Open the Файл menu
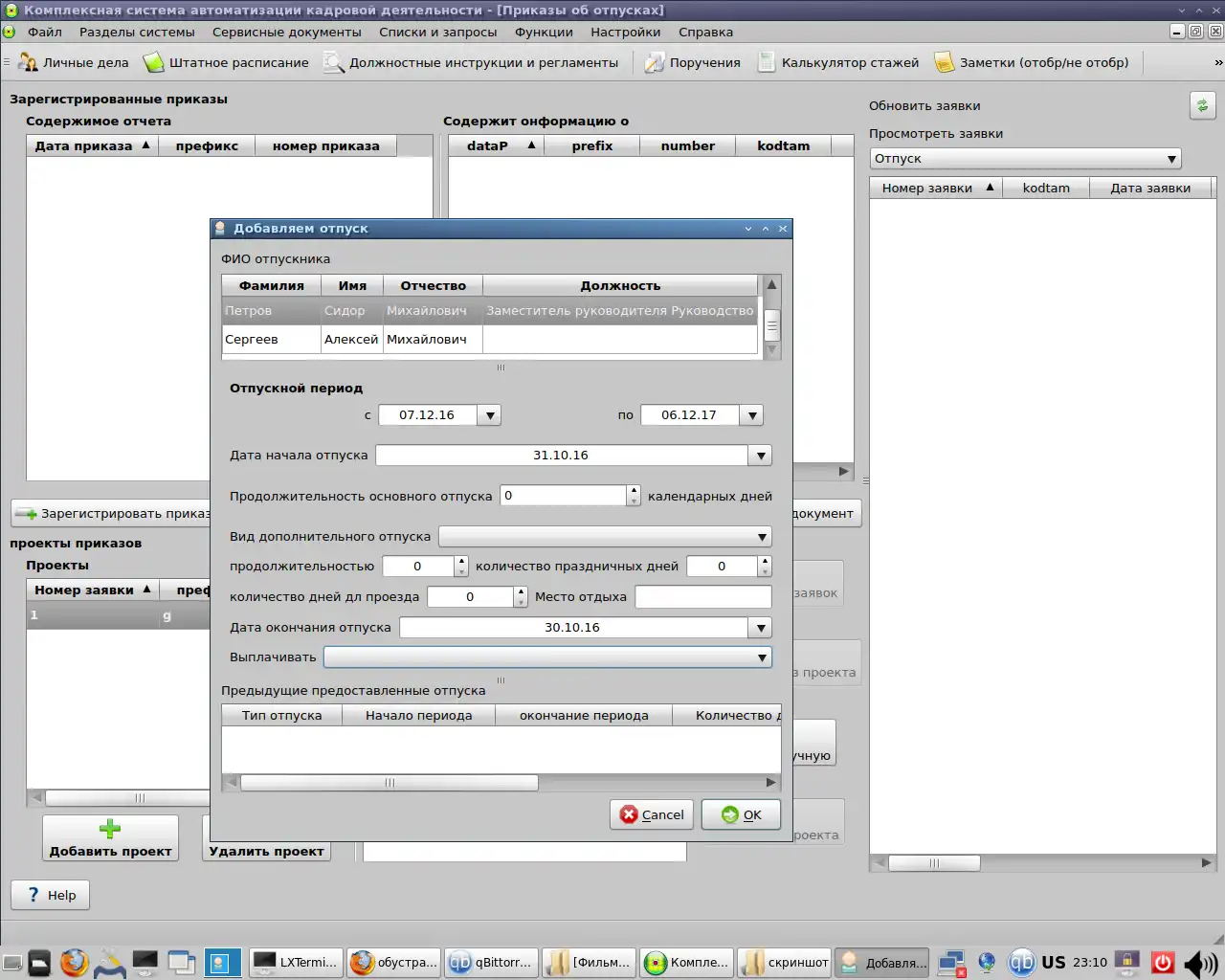The image size is (1225, 980). [45, 32]
